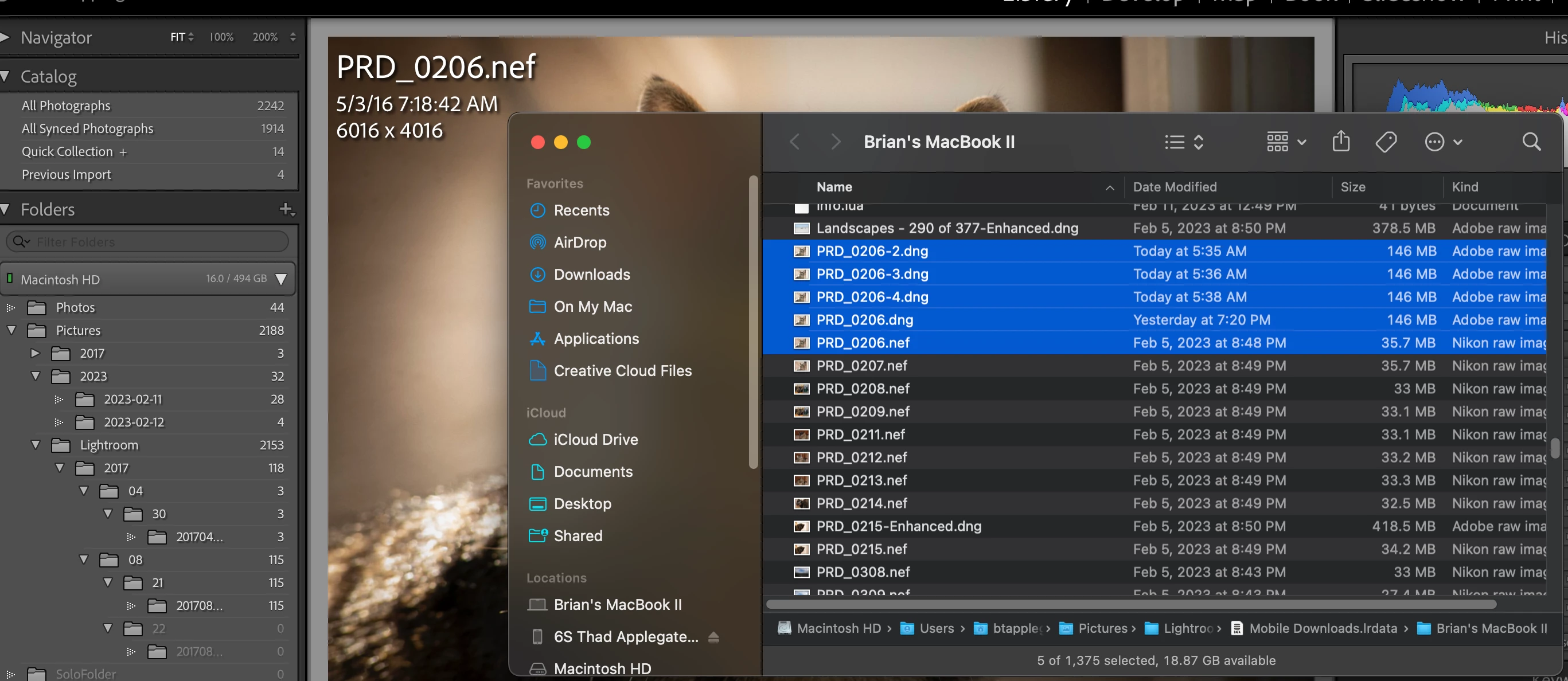Image resolution: width=1568 pixels, height=681 pixels.
Task: Click the Finder search magnifier icon
Action: pos(1531,142)
